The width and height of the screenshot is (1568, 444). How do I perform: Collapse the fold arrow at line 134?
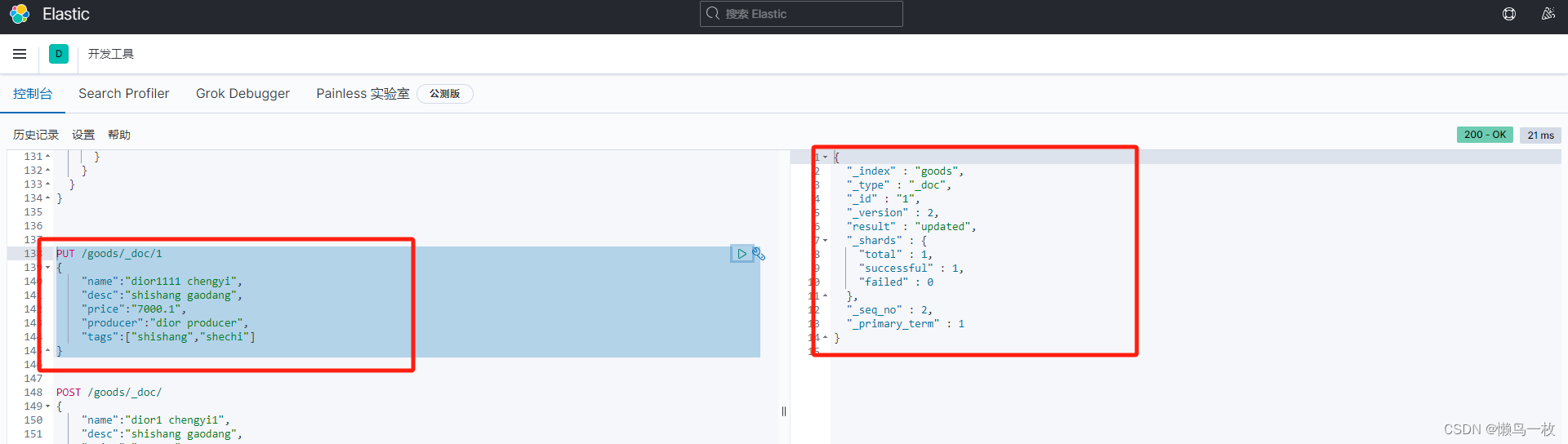(47, 198)
